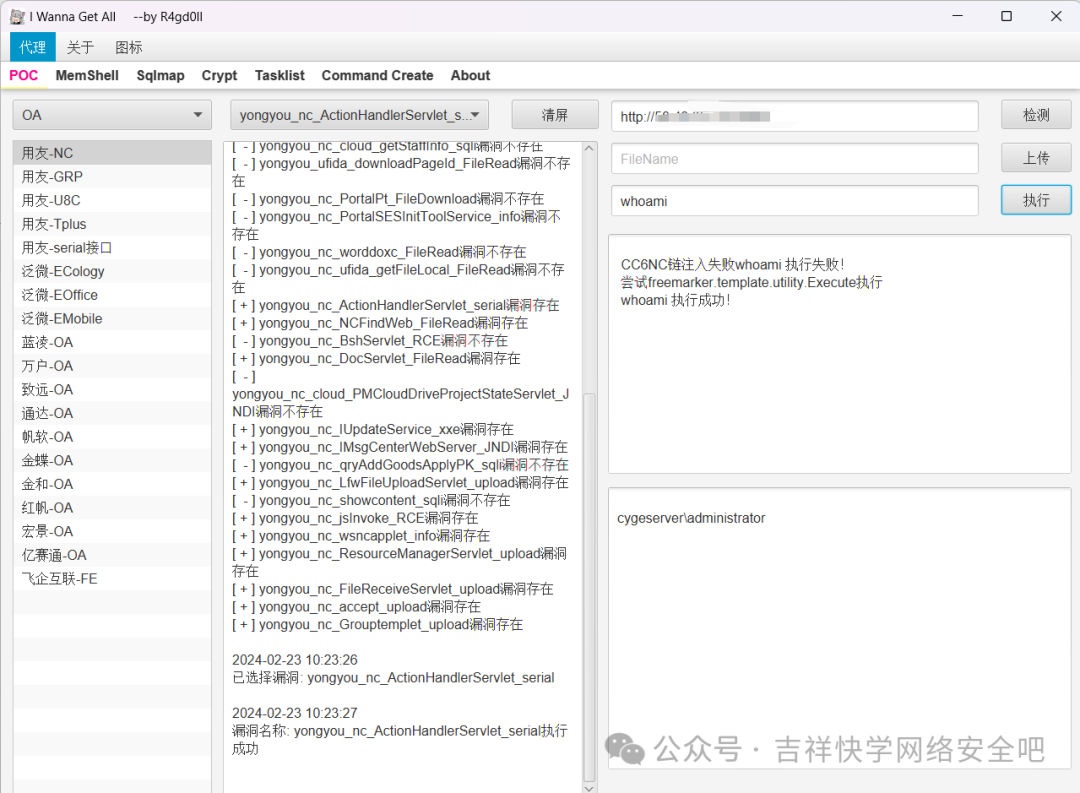This screenshot has width=1080, height=793.
Task: Select 金蝶-OA in the list
Action: (x=112, y=460)
